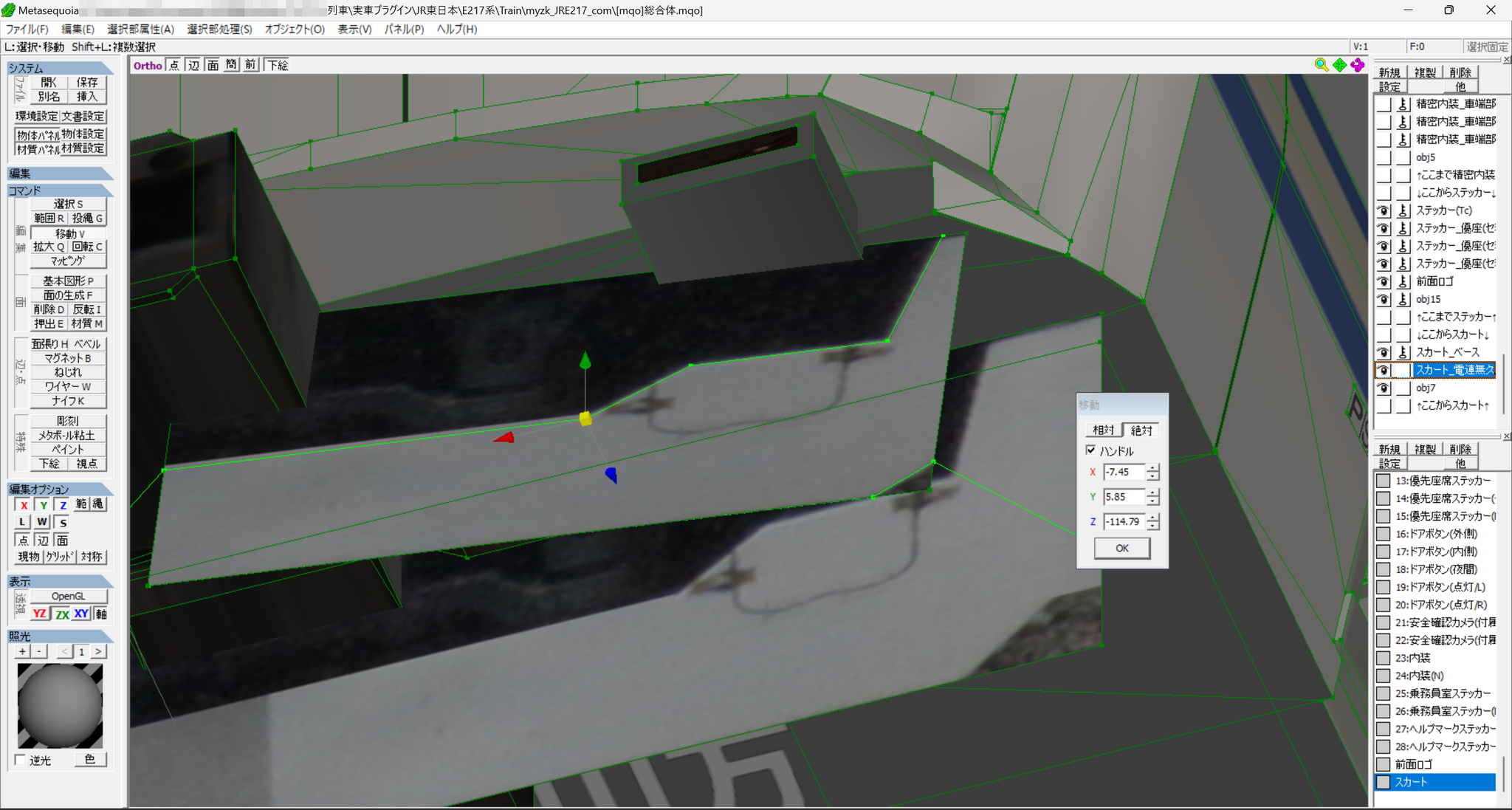Toggle the Z axis edit option
Image resolution: width=1512 pixels, height=810 pixels.
coord(63,505)
